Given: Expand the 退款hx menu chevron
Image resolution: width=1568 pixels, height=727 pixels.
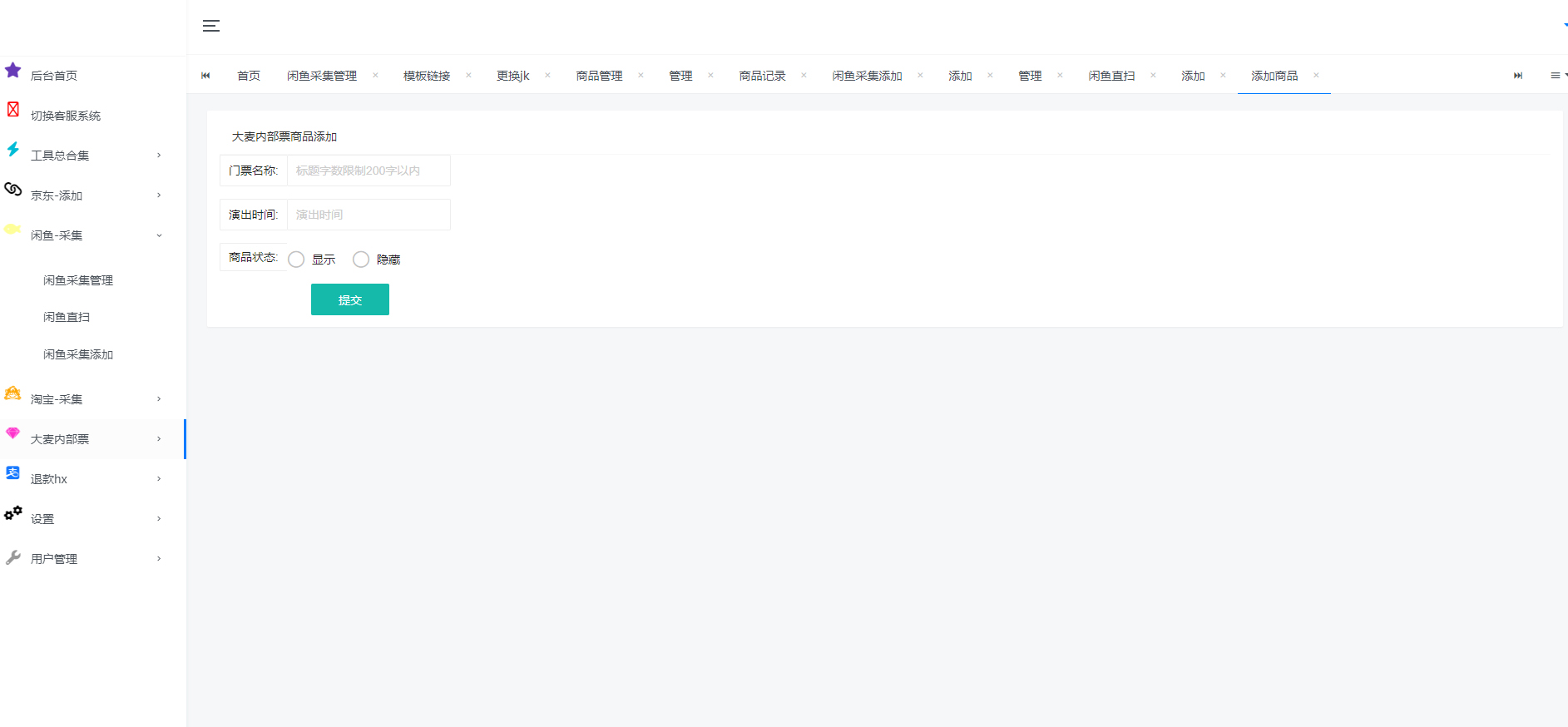Looking at the screenshot, I should pyautogui.click(x=159, y=479).
